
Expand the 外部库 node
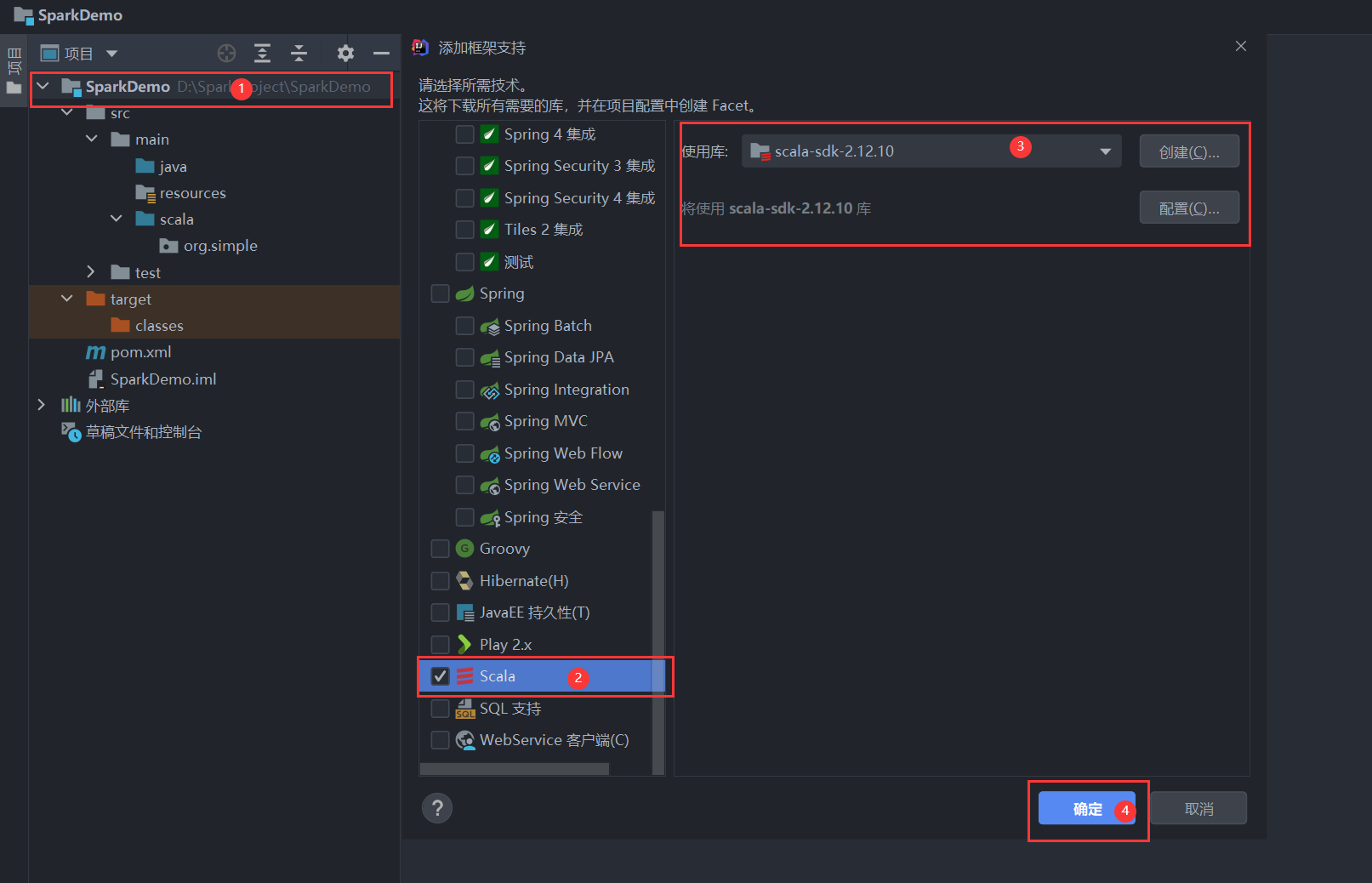click(x=41, y=405)
